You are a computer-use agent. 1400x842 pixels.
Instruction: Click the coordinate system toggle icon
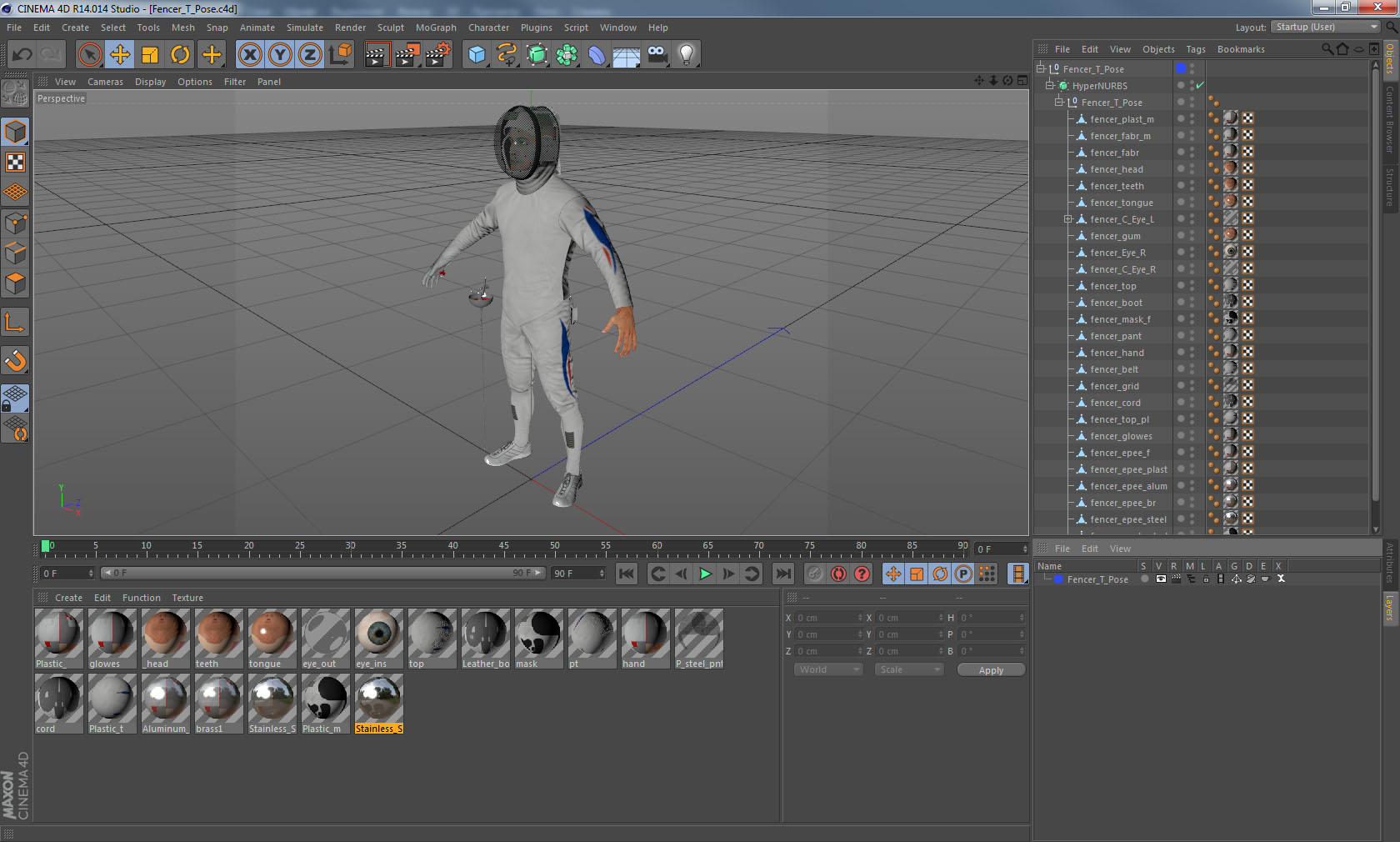(x=341, y=55)
